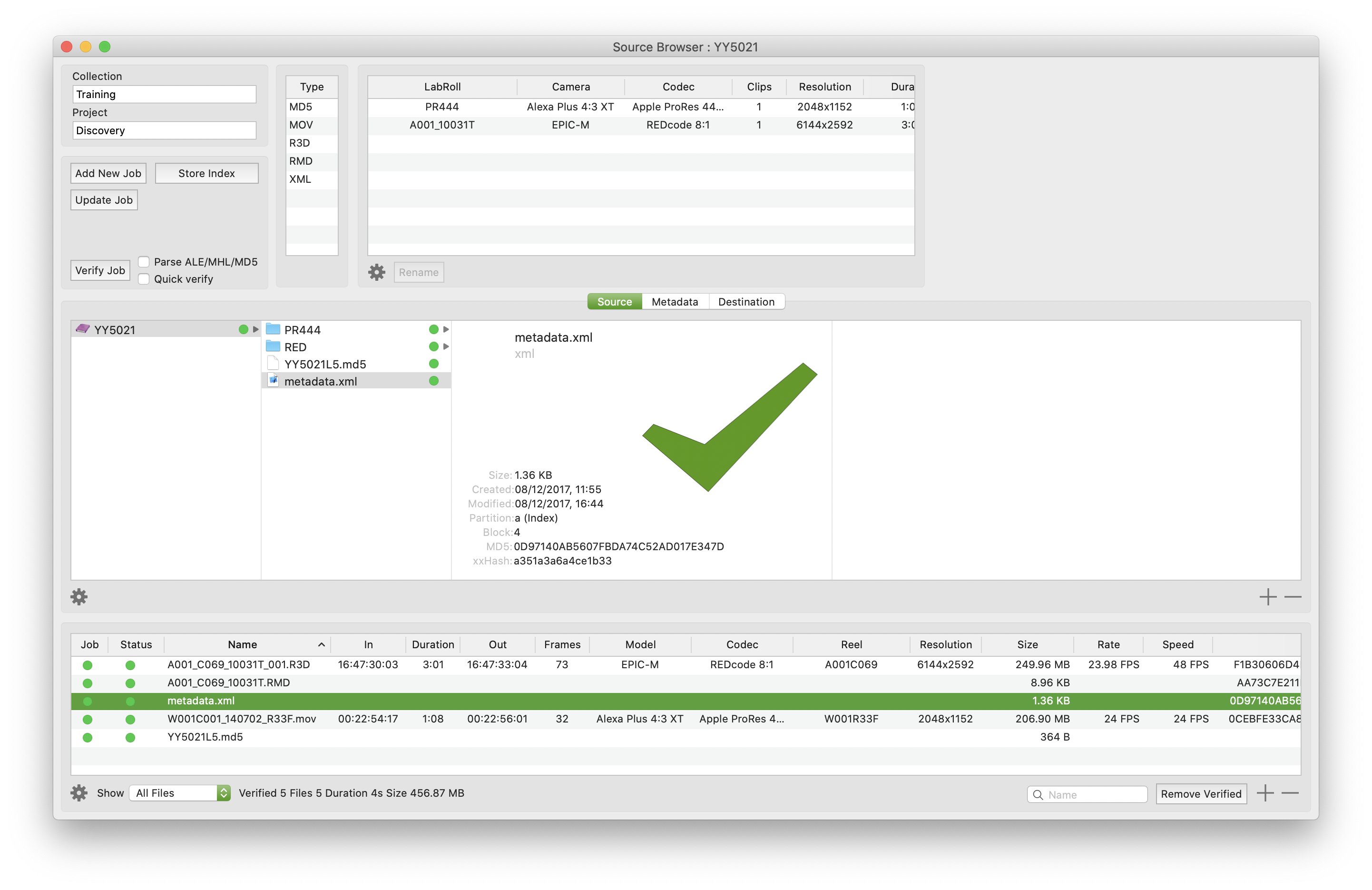The height and width of the screenshot is (890, 1372).
Task: Click the green status dot next to YY5021
Action: (243, 329)
